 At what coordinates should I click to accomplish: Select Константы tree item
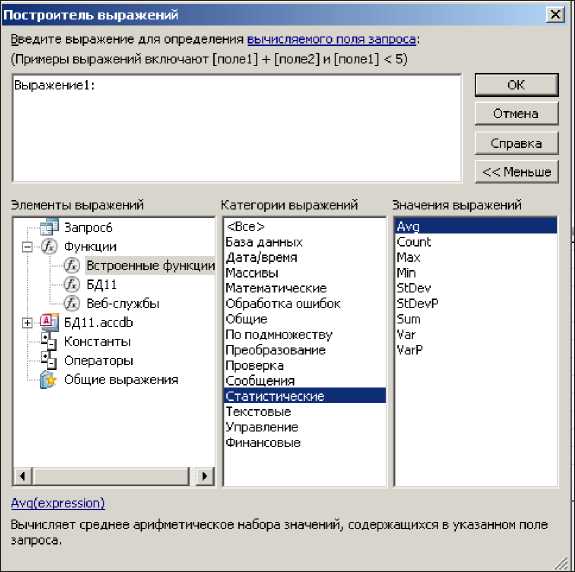coord(97,342)
